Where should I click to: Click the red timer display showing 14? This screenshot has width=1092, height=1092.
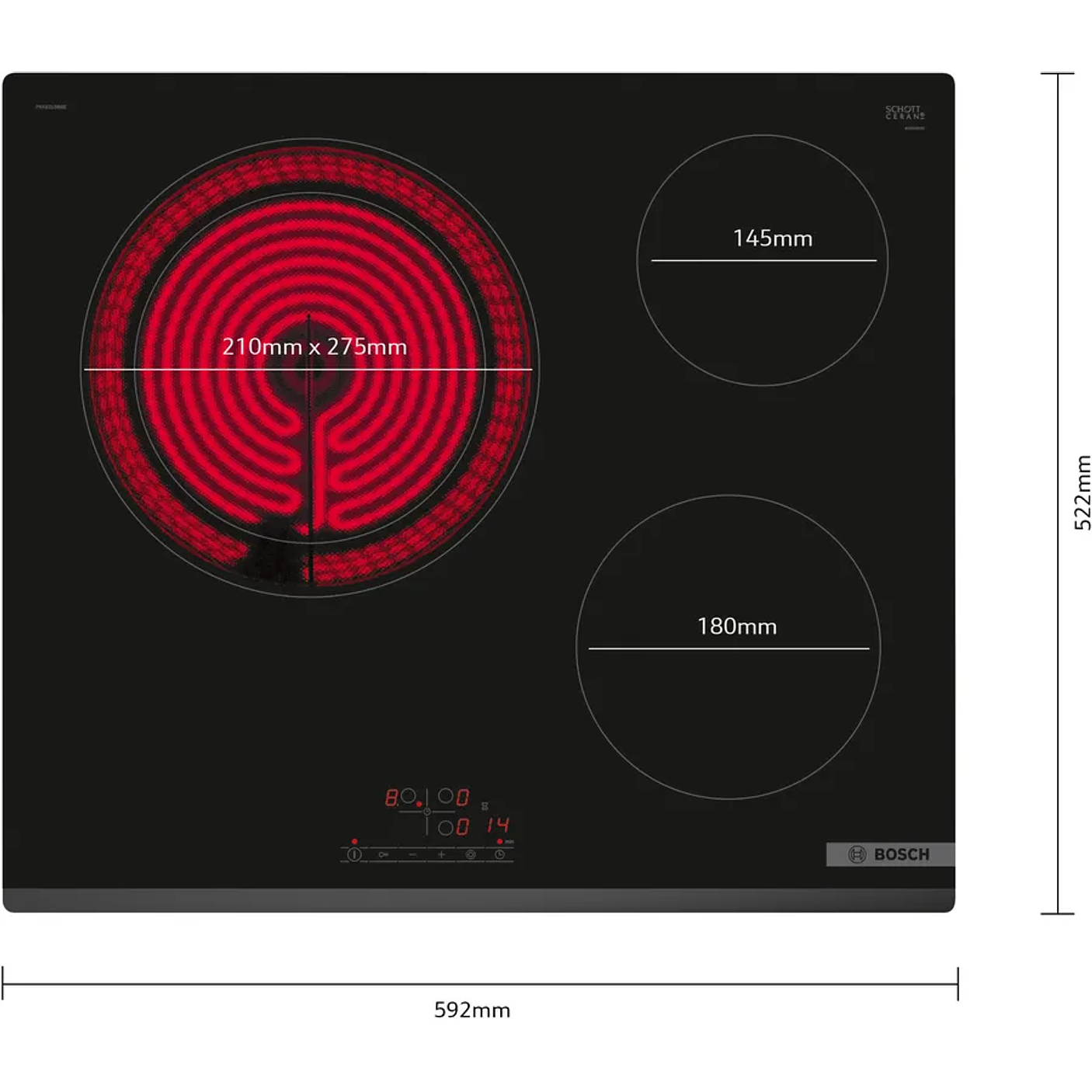pos(498,825)
